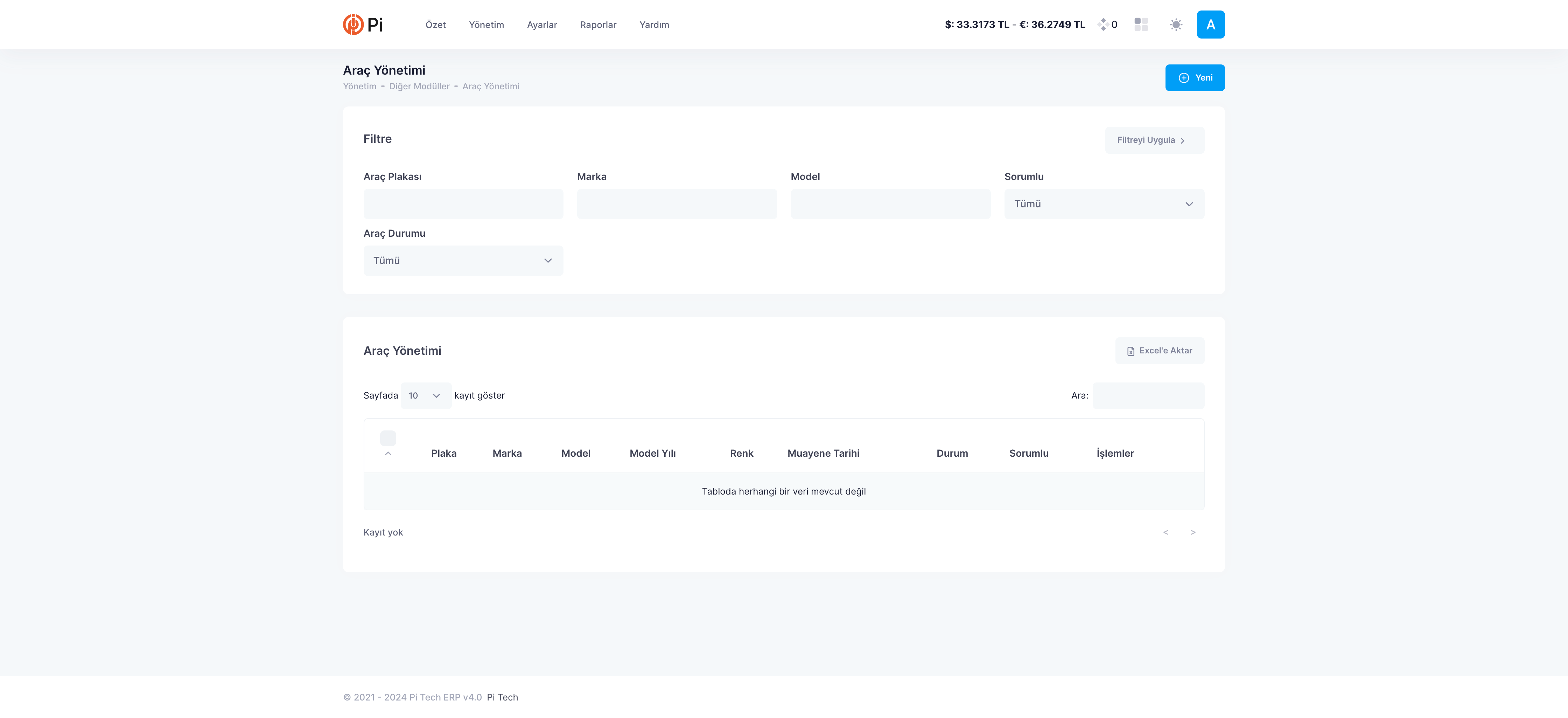Expand the Sorumlu dropdown filter
1568x718 pixels.
pyautogui.click(x=1104, y=204)
